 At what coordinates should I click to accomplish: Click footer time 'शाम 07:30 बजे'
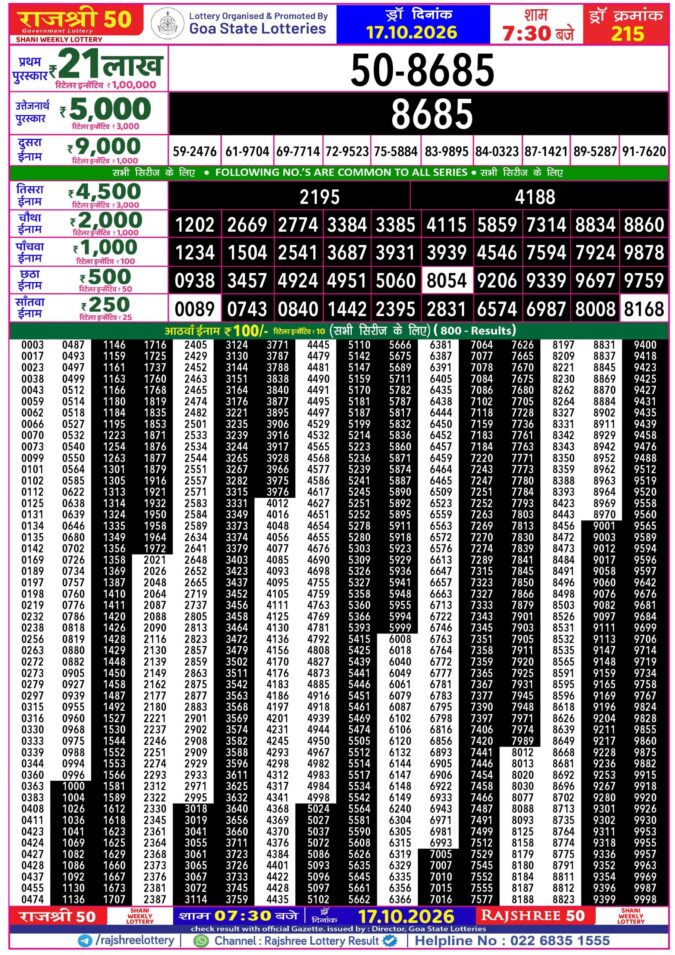(x=238, y=915)
